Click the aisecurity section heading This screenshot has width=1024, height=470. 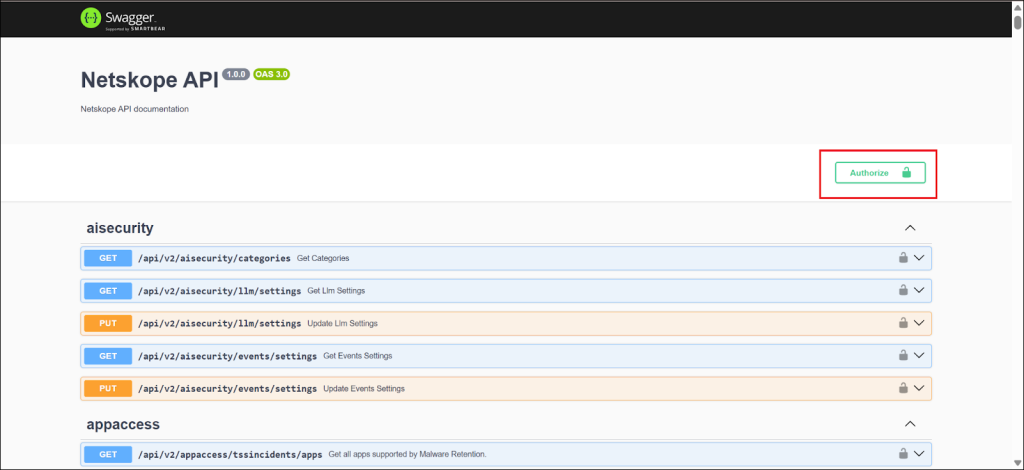[x=120, y=228]
